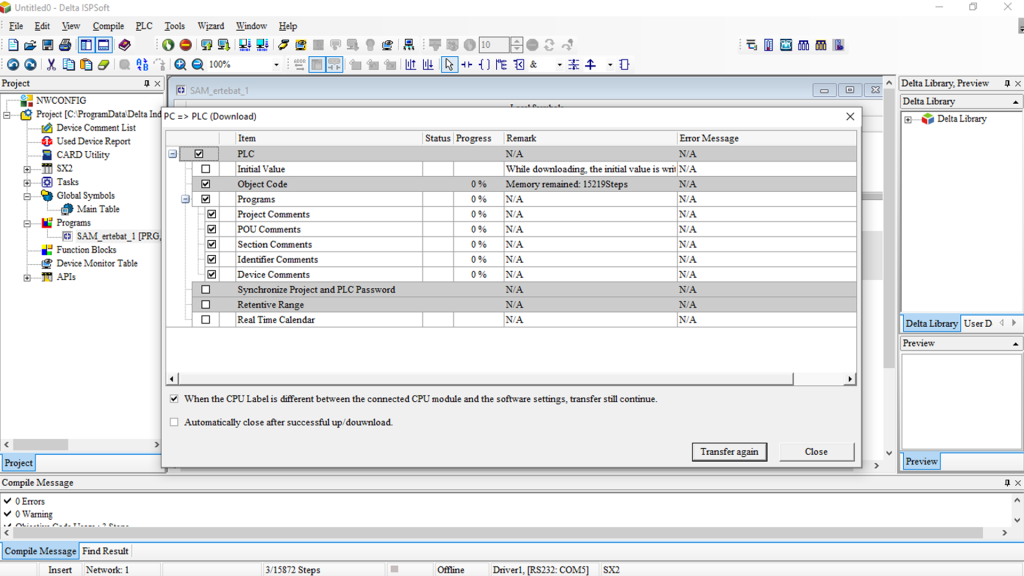Zoom in with the magnifier plus icon
The width and height of the screenshot is (1024, 576).
coord(180,65)
